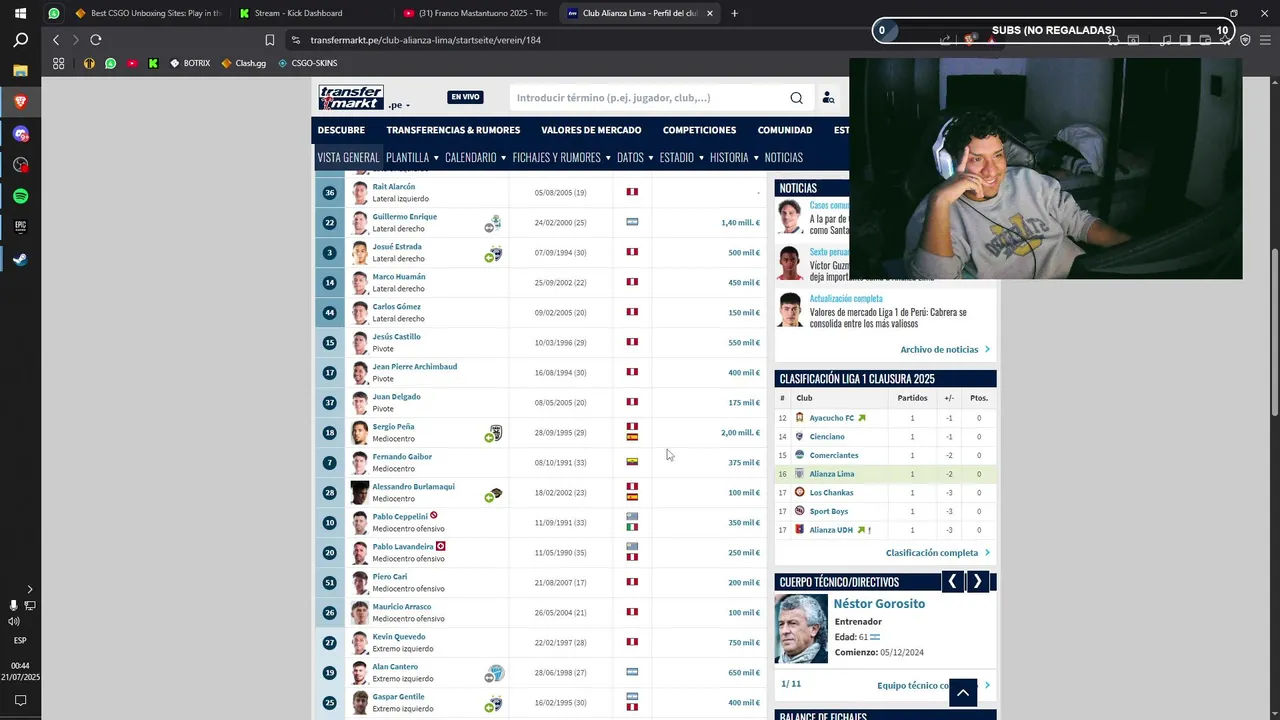
Task: Open BOTRIX bookmark
Action: 190,63
